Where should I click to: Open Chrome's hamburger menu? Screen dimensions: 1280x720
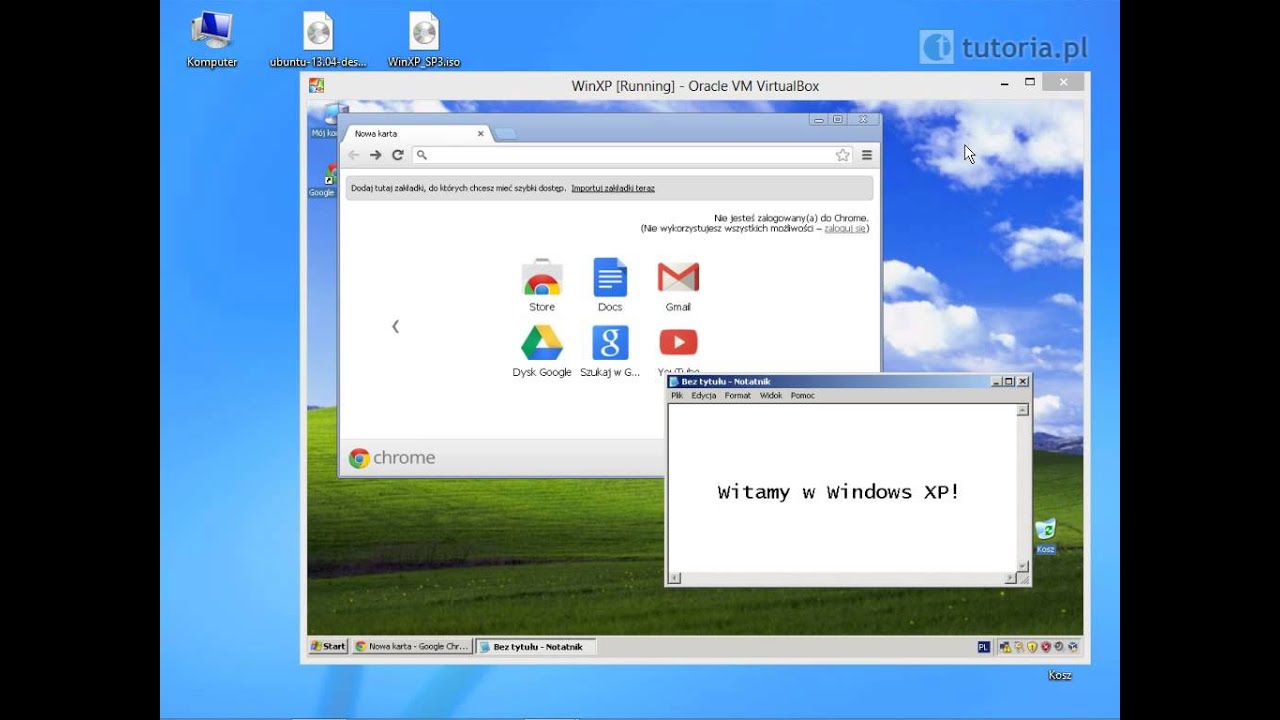click(867, 155)
